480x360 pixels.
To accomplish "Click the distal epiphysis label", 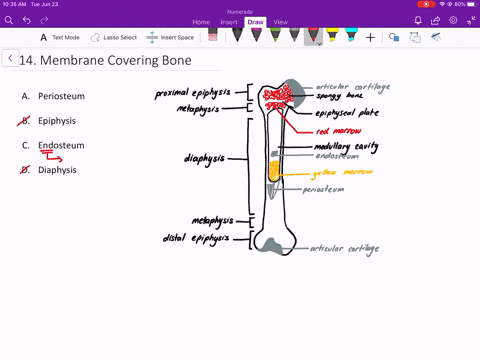I will (x=196, y=239).
